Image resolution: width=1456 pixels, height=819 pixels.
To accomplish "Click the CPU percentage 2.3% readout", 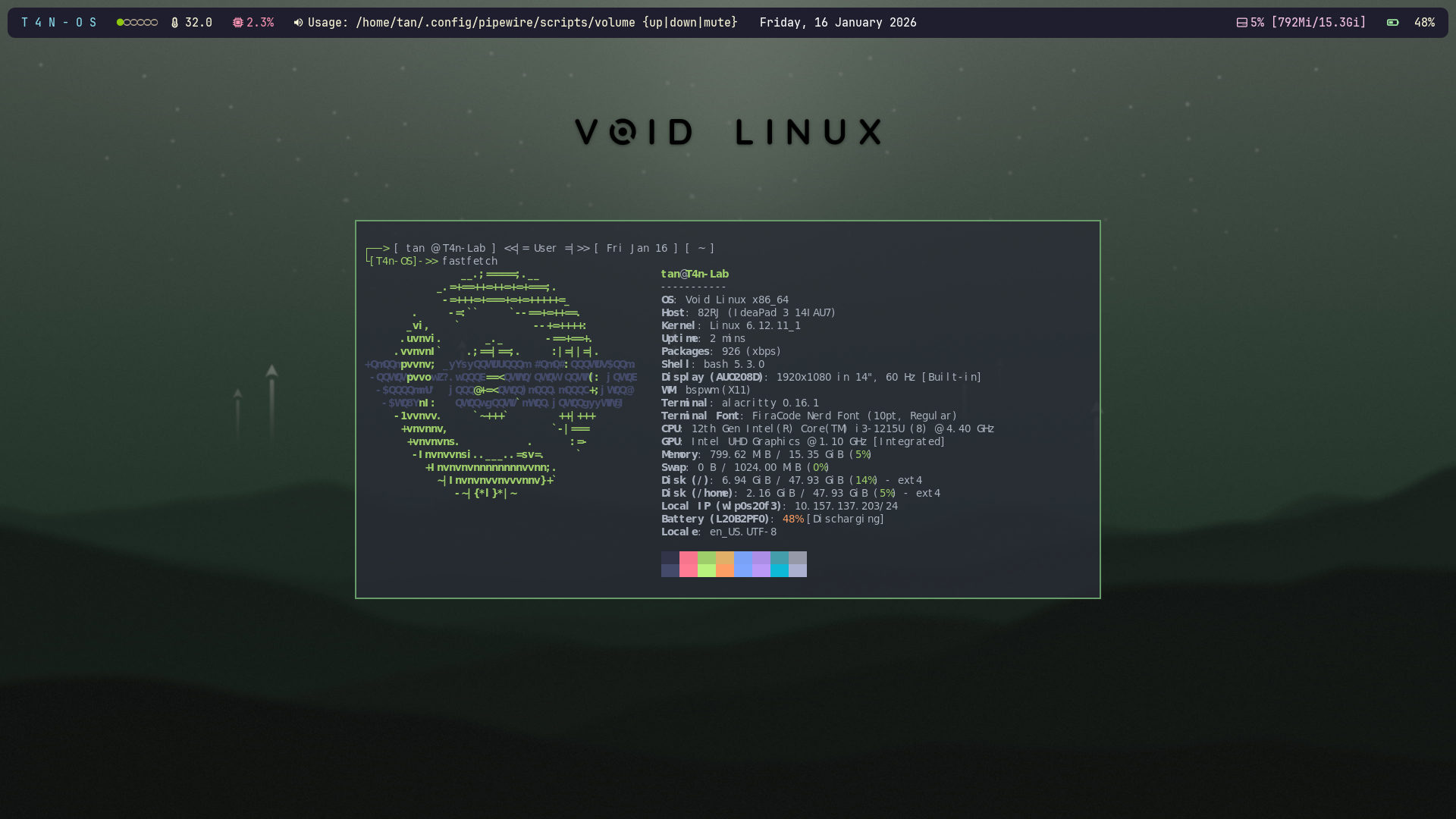I will 260,22.
